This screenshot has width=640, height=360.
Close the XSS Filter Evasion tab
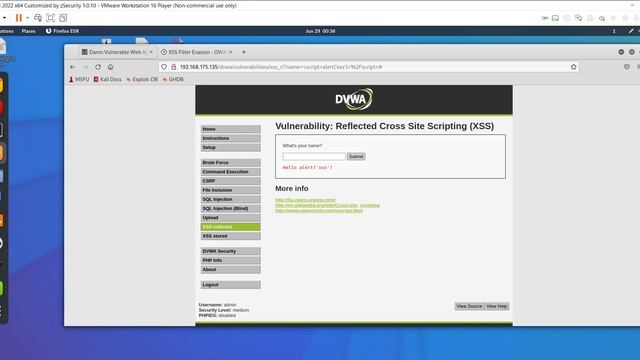click(x=231, y=52)
